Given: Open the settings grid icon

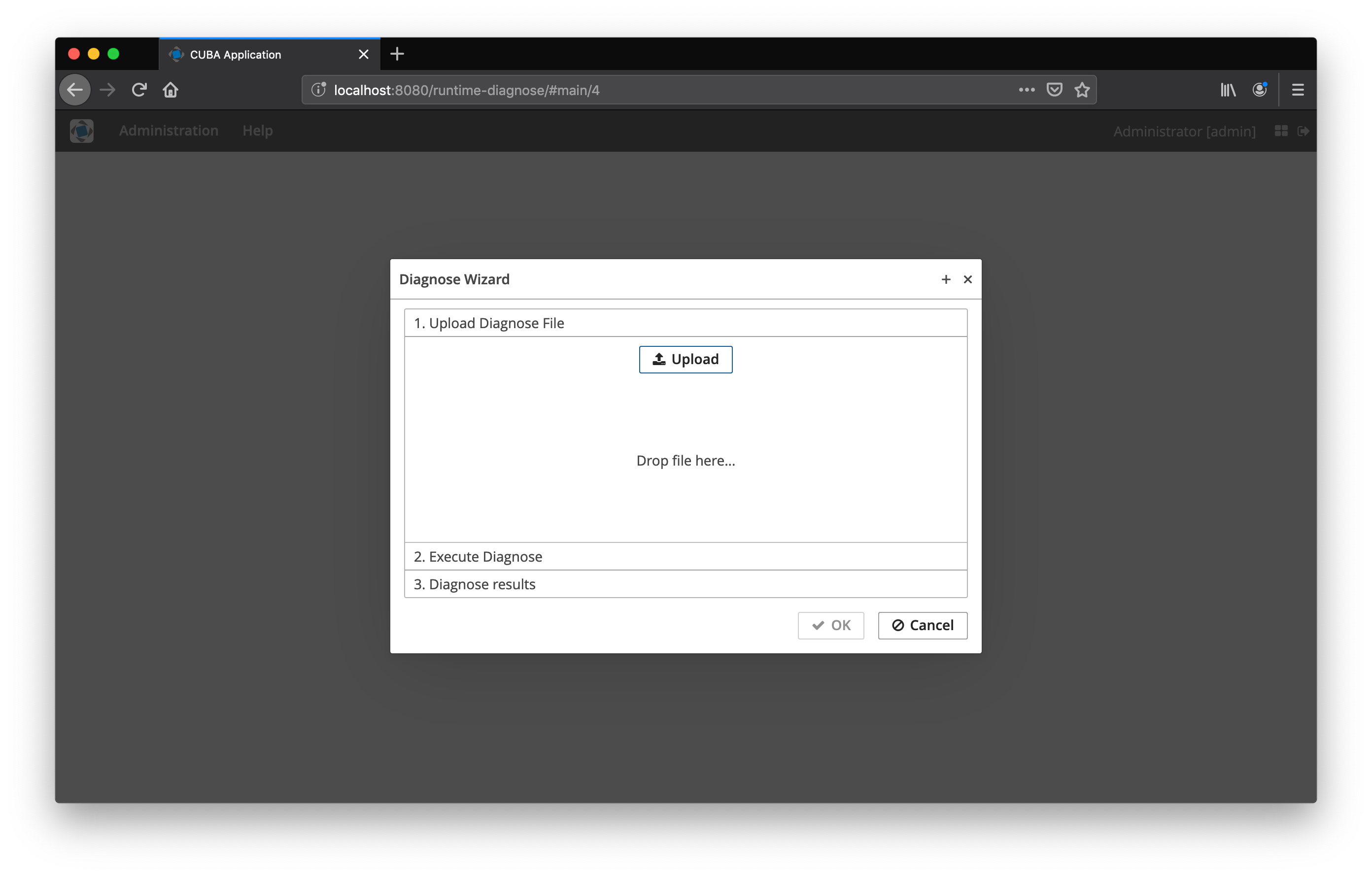Looking at the screenshot, I should pyautogui.click(x=1281, y=131).
